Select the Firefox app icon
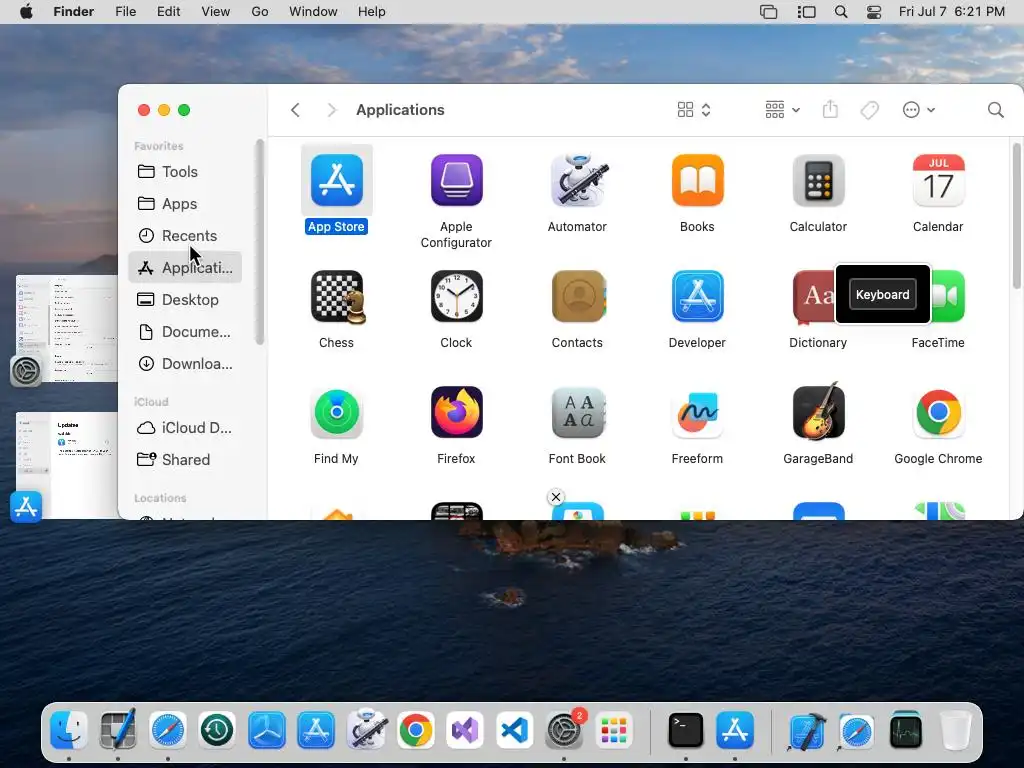 [x=456, y=413]
